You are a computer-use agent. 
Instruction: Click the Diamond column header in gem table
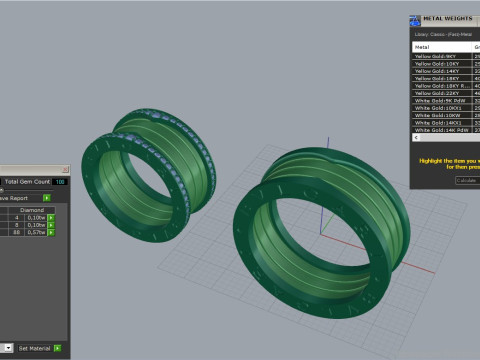coord(32,210)
